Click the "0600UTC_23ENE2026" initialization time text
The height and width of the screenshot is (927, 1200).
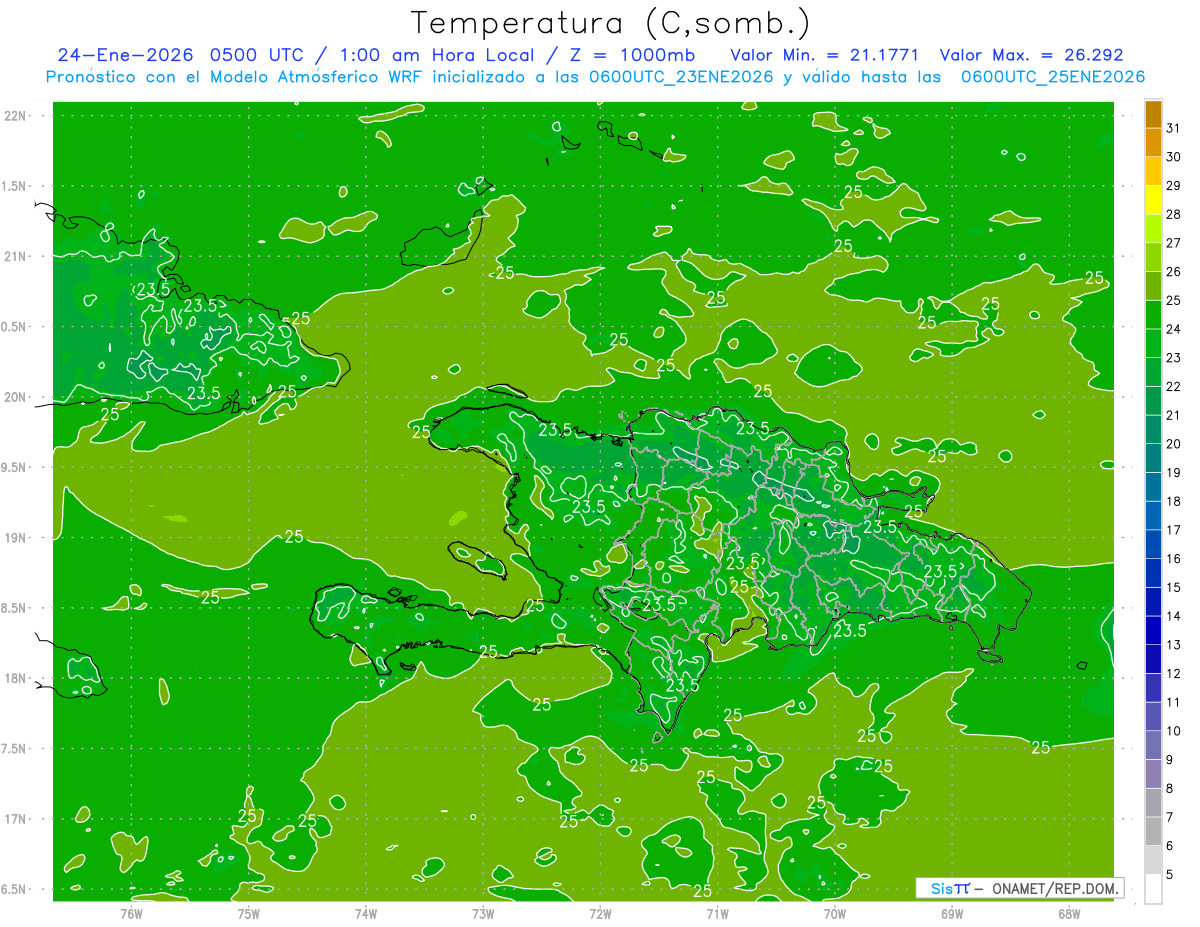pos(682,77)
